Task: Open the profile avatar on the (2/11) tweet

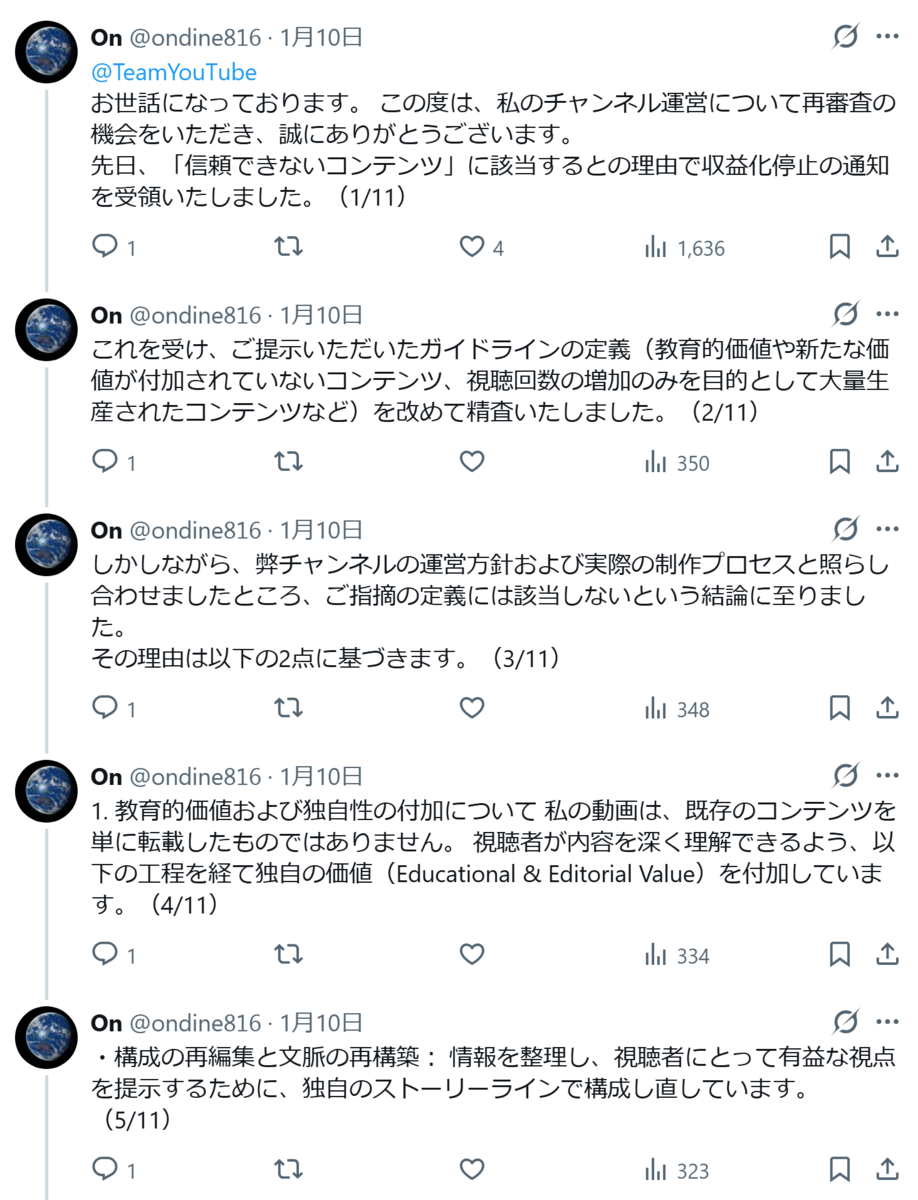Action: [47, 329]
